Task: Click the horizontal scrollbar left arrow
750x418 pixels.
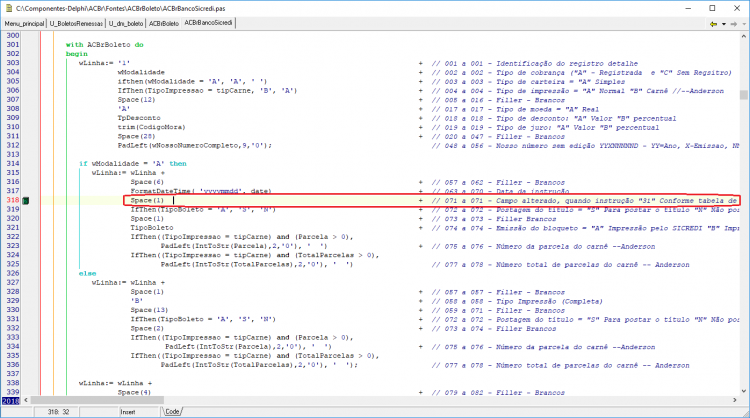Action: (26, 400)
